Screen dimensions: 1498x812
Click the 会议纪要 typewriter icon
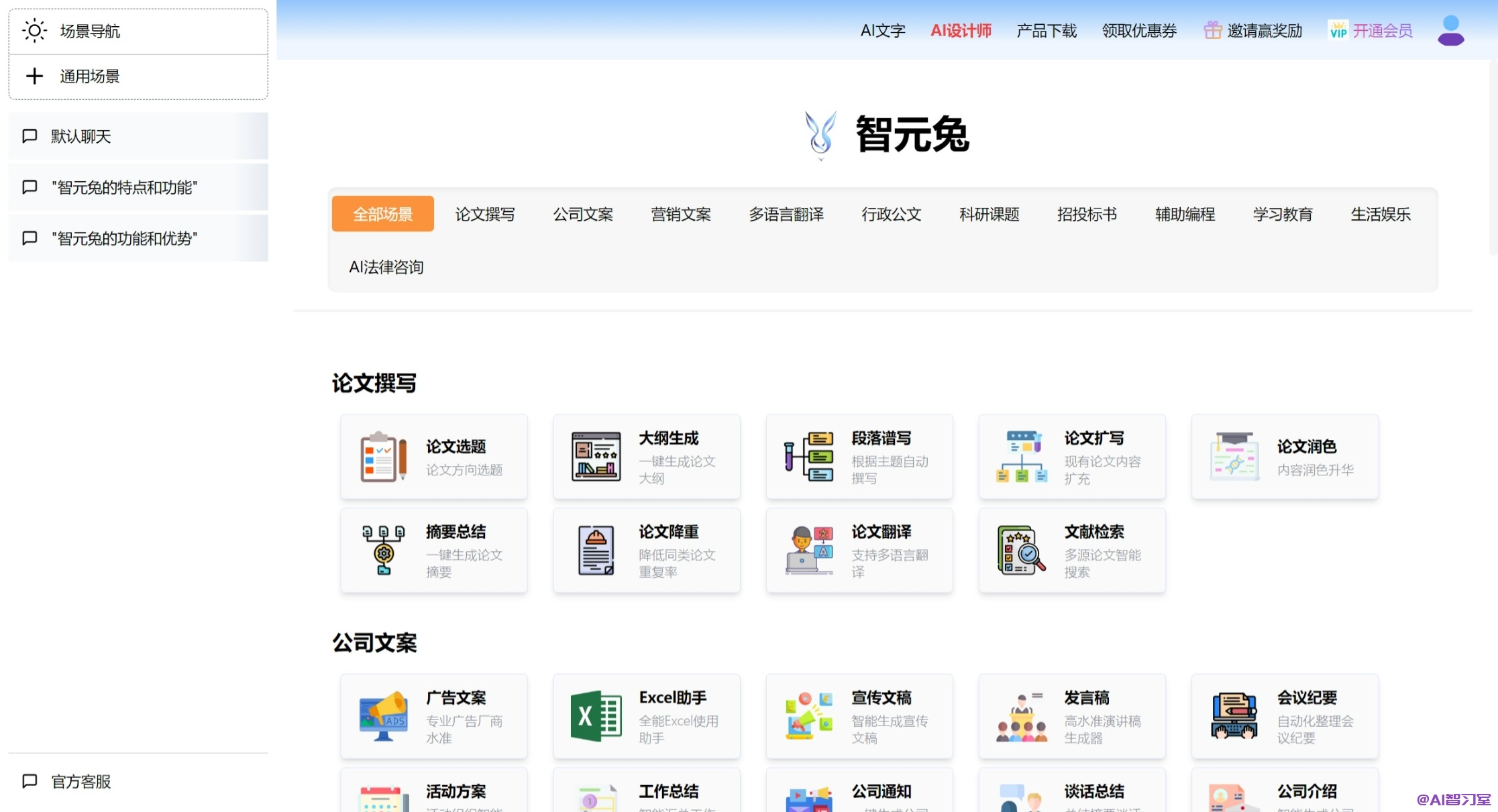pyautogui.click(x=1234, y=716)
